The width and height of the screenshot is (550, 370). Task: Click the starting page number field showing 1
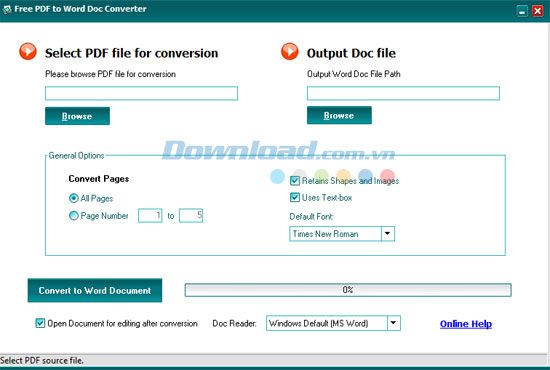pyautogui.click(x=150, y=215)
